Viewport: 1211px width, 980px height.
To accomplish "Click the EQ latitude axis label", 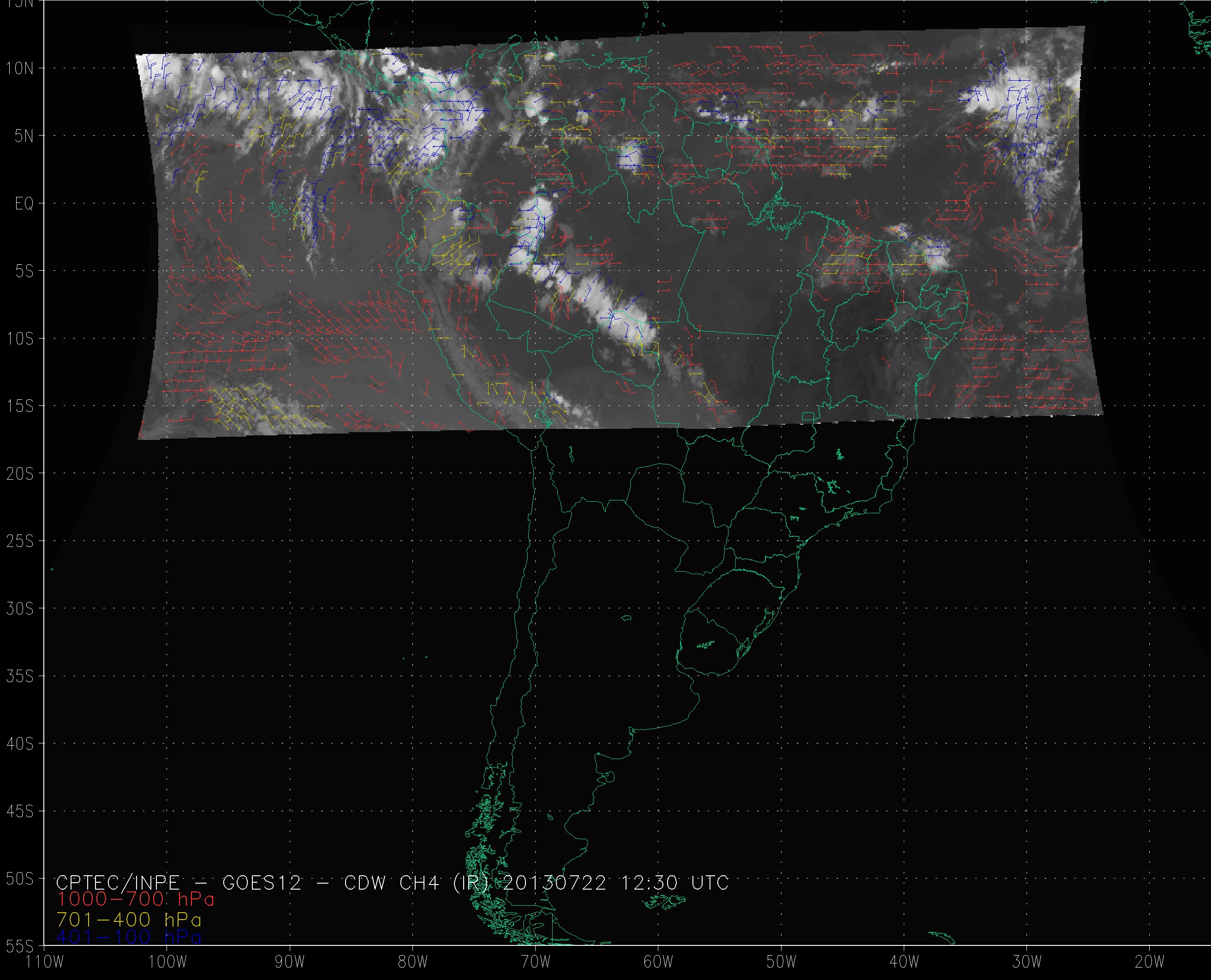I will click(24, 204).
